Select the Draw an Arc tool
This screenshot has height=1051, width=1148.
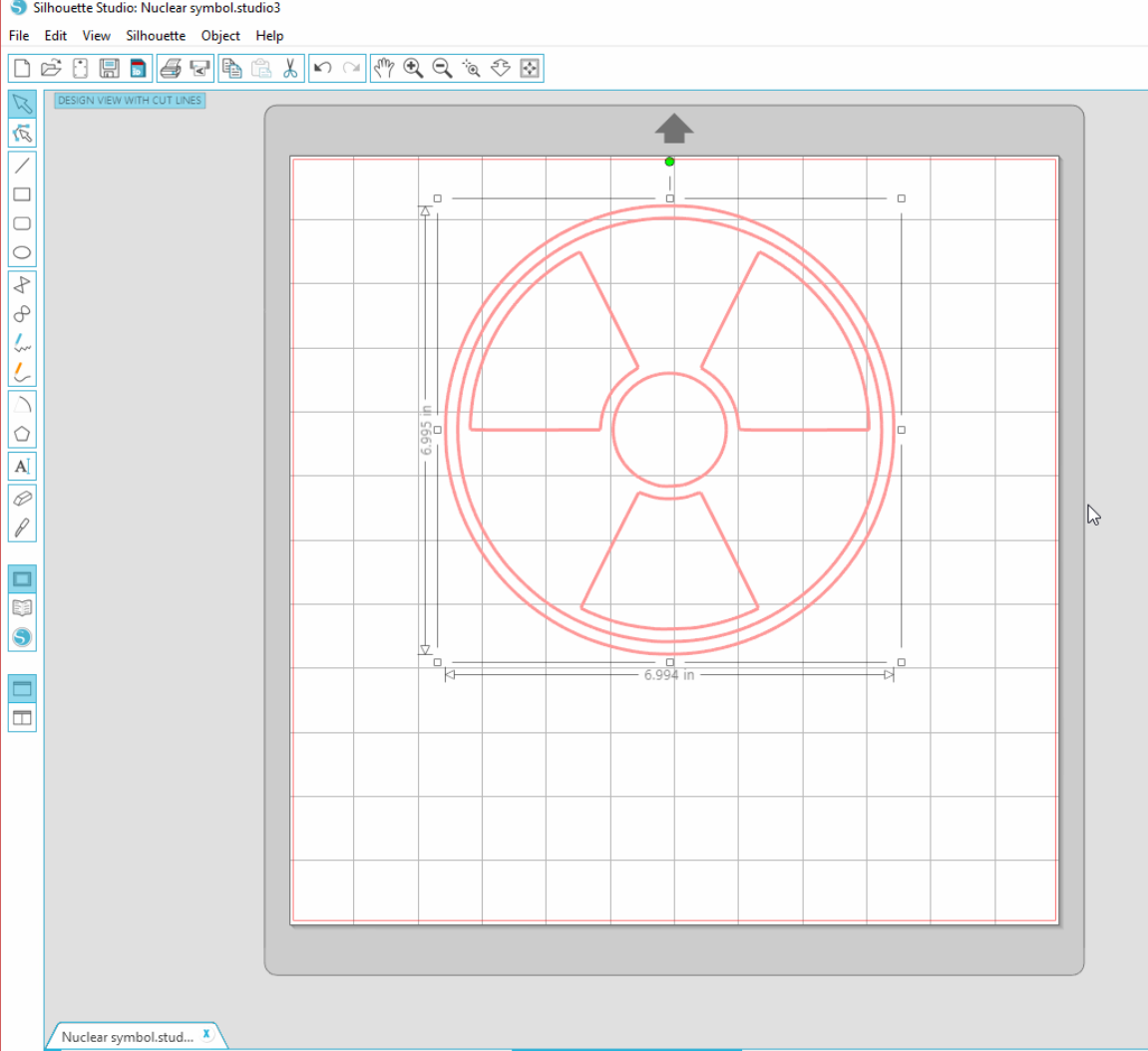pyautogui.click(x=22, y=405)
